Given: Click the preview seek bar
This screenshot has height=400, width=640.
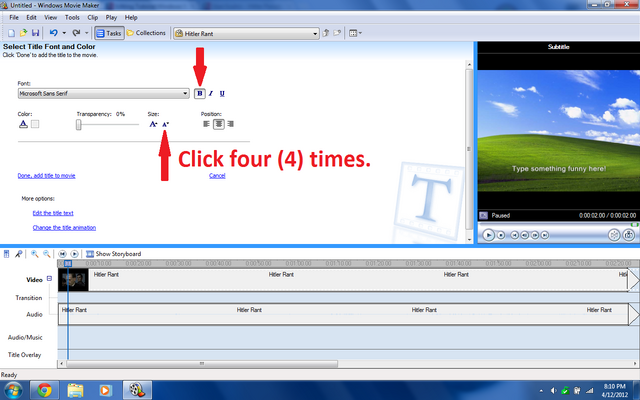Looking at the screenshot, I should 556,224.
